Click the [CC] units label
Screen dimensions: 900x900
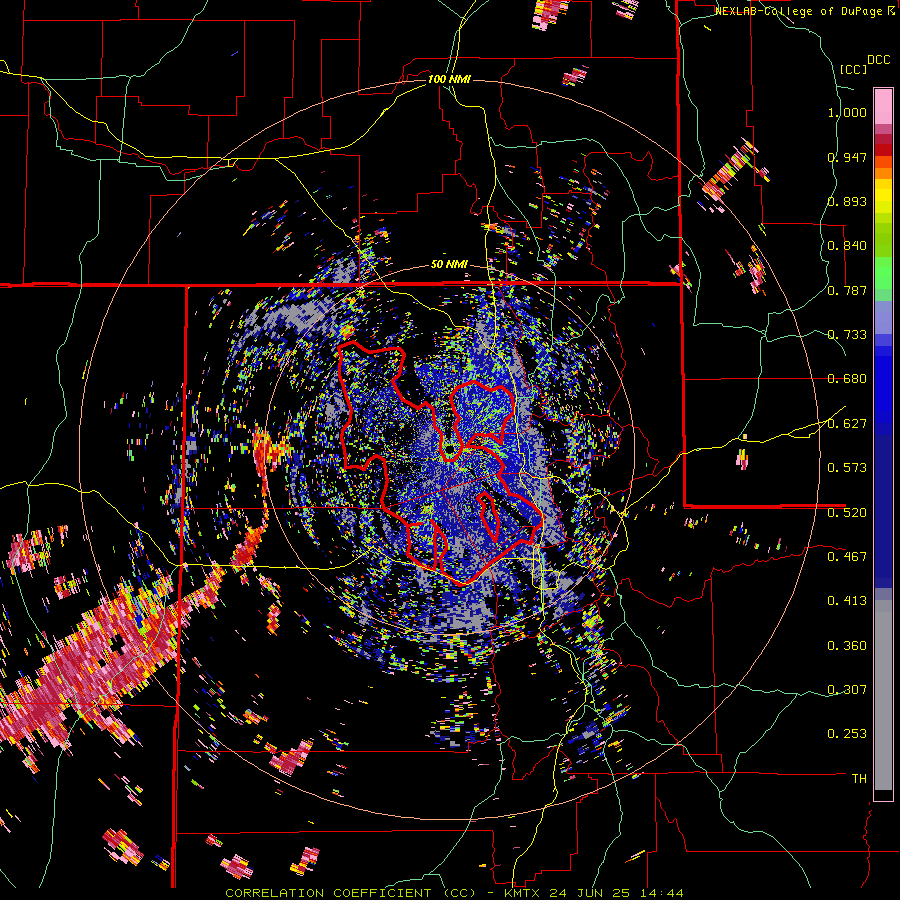[853, 69]
